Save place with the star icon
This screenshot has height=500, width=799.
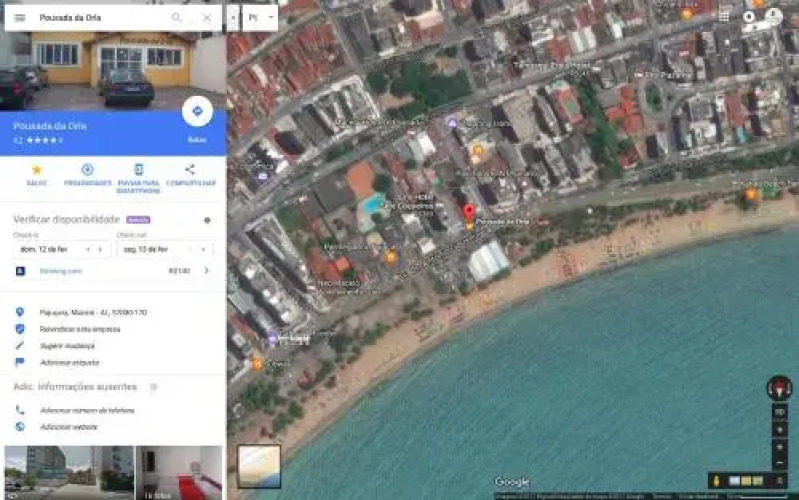[37, 170]
